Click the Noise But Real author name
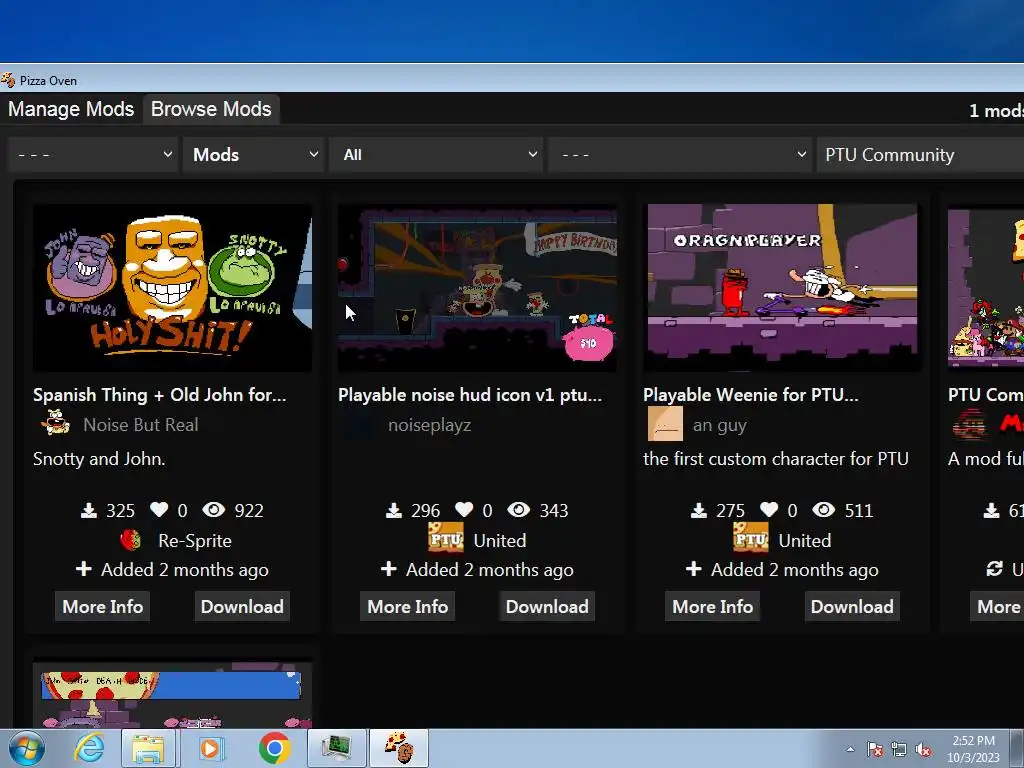Viewport: 1024px width, 768px height. (140, 425)
